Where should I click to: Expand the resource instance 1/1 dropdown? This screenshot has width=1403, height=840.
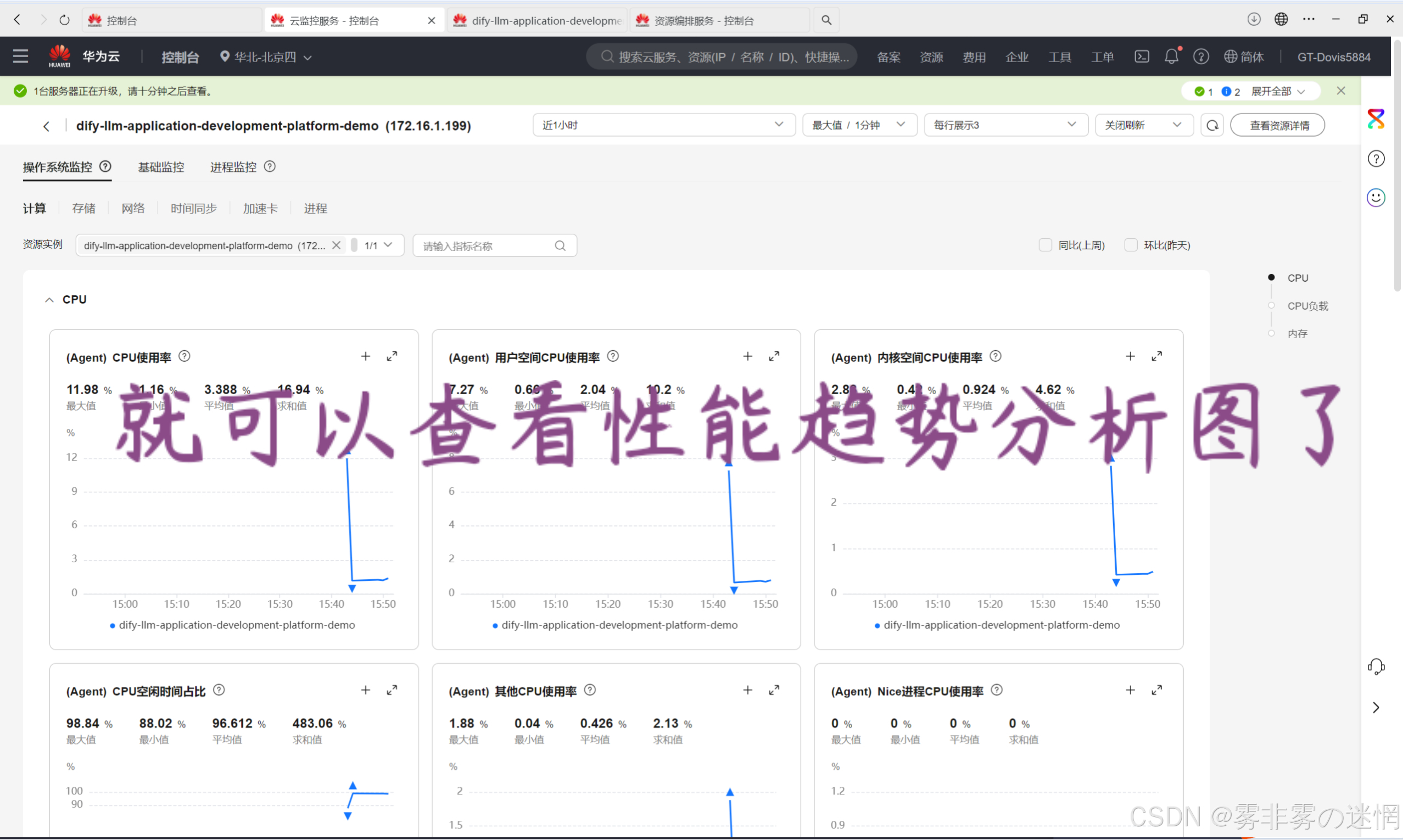(x=378, y=245)
